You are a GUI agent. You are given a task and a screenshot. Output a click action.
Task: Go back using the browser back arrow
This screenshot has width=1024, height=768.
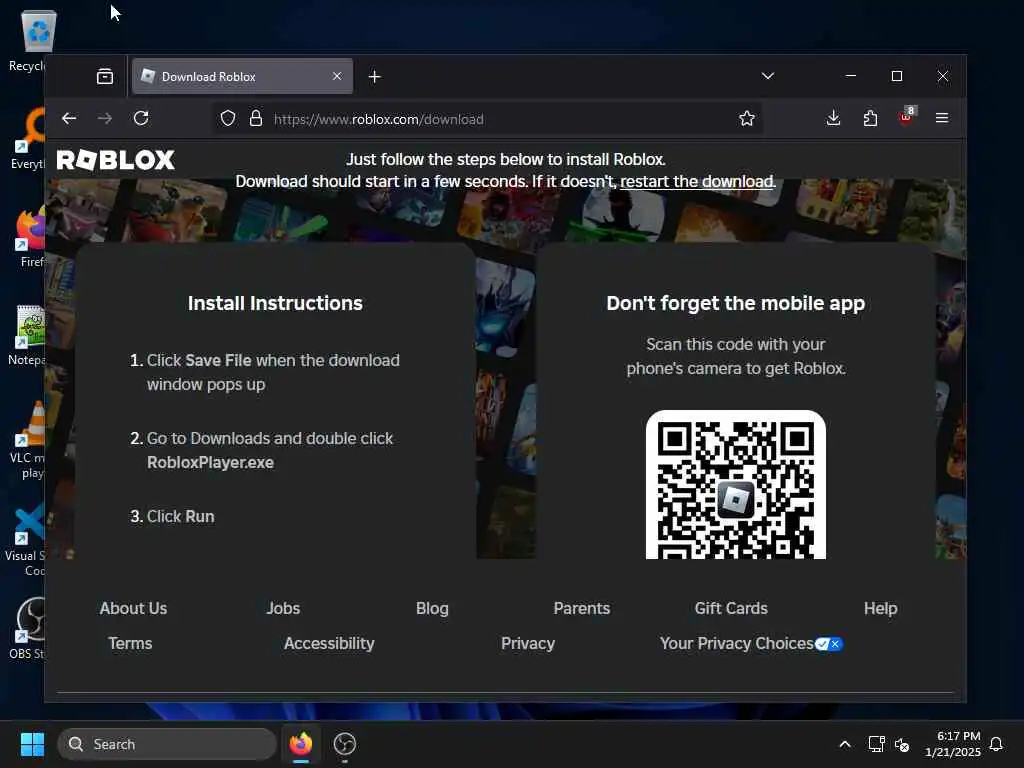tap(69, 118)
